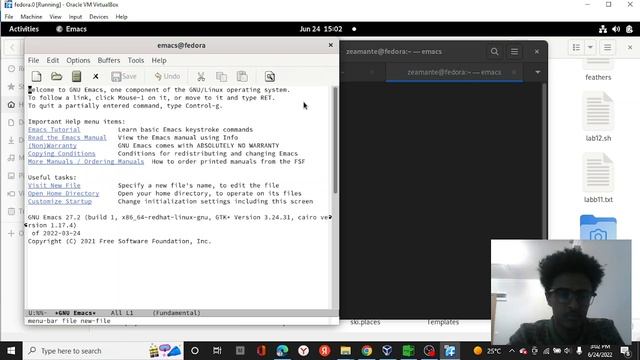Search forward with Emacs magnifier icon

[x=269, y=76]
